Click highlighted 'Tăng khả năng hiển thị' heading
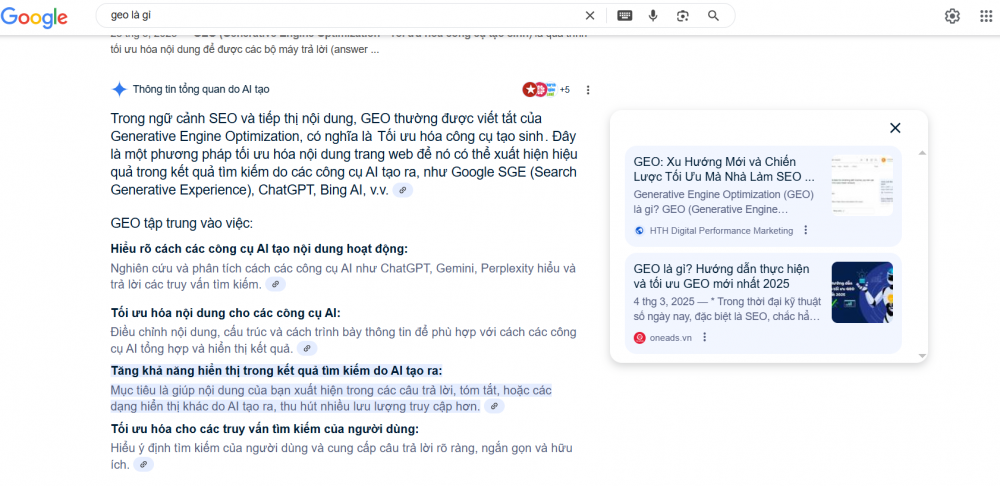Image resolution: width=1000 pixels, height=486 pixels. 276,371
